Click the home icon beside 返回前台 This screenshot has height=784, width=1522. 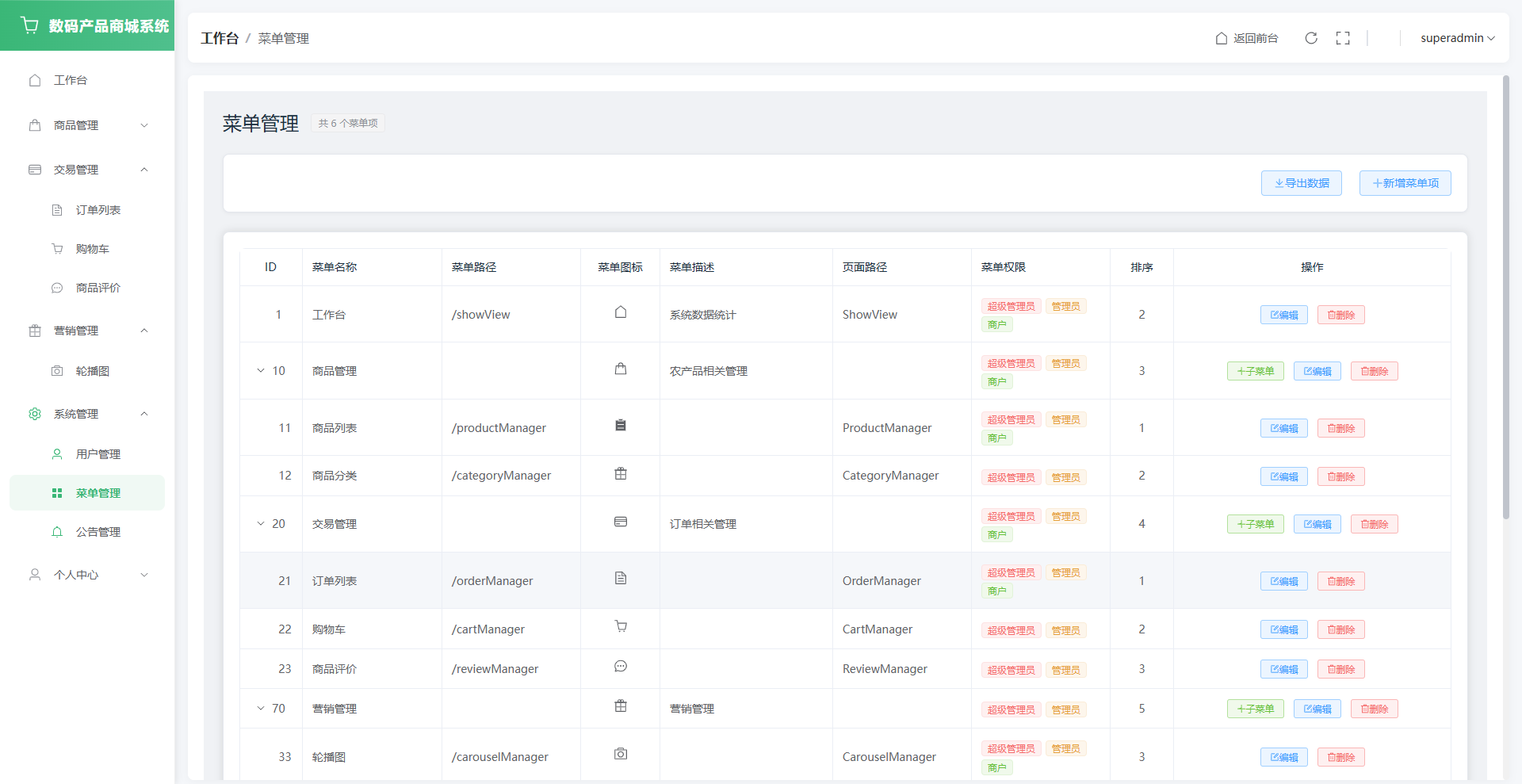tap(1222, 38)
